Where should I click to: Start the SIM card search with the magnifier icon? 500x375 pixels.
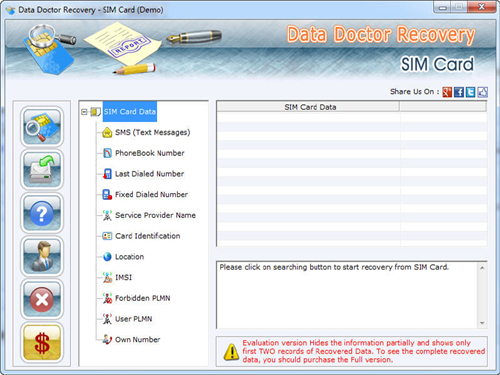coord(42,126)
